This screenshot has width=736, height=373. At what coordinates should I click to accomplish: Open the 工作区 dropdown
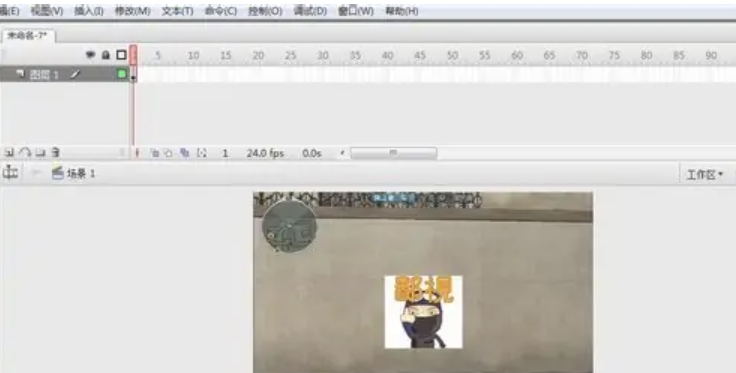705,175
